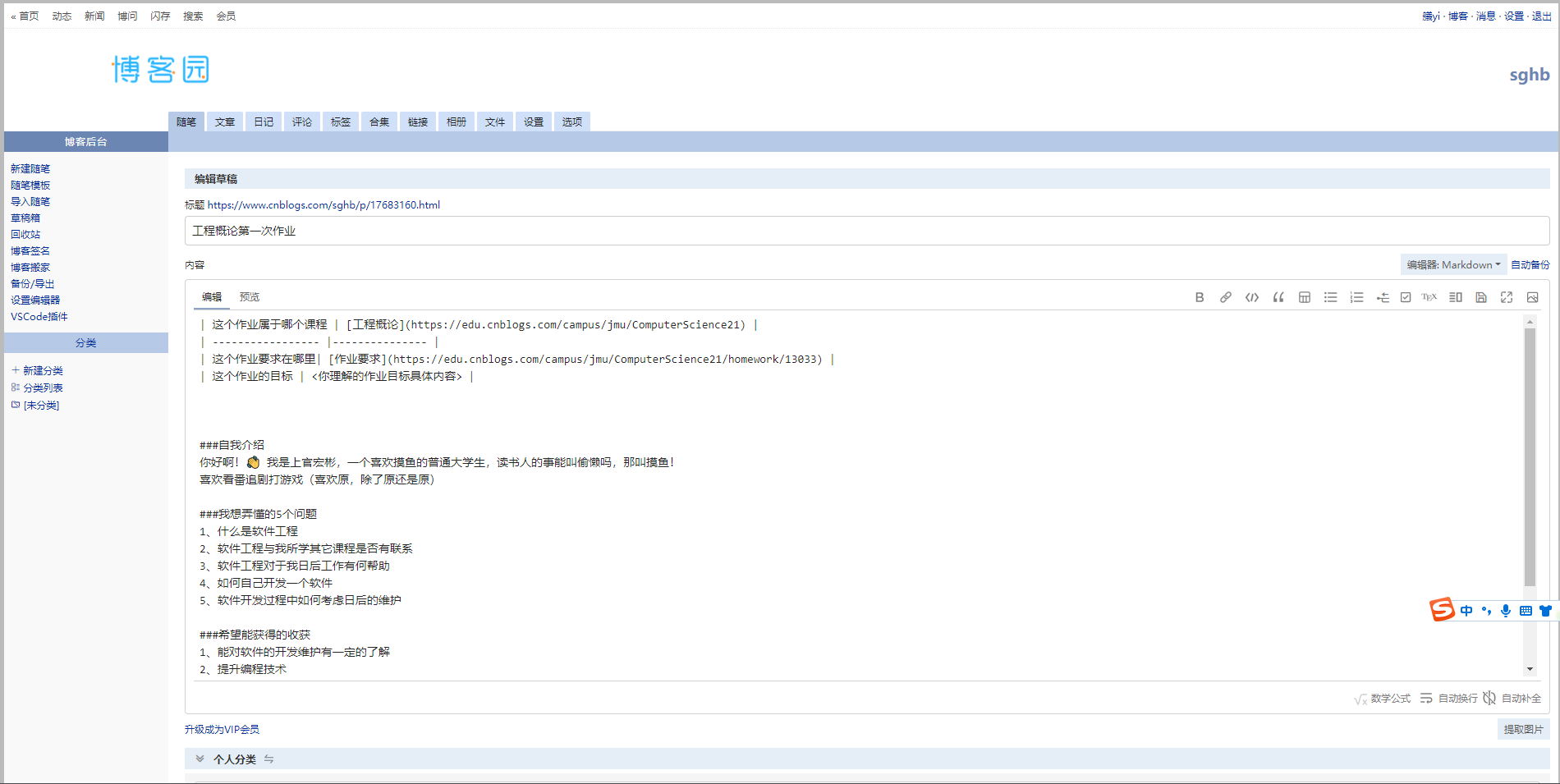Image resolution: width=1560 pixels, height=784 pixels.
Task: Insert a table using the table icon
Action: 1305,297
